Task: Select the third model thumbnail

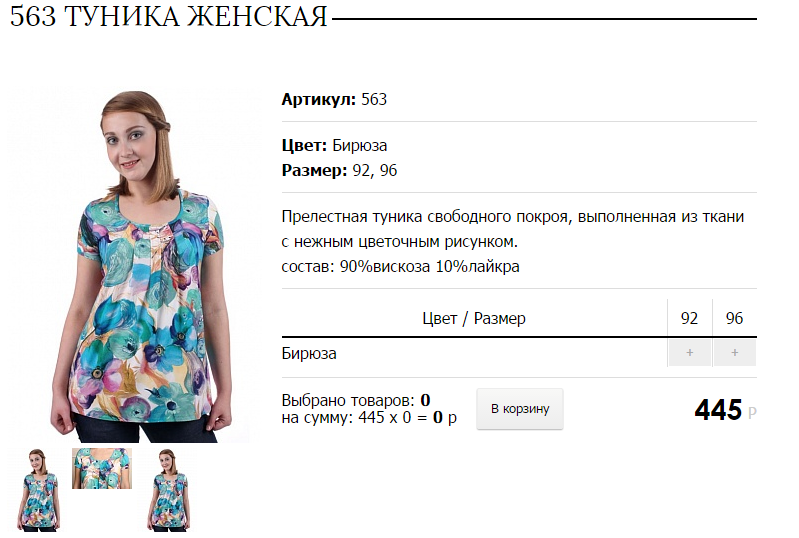Action: (x=168, y=490)
